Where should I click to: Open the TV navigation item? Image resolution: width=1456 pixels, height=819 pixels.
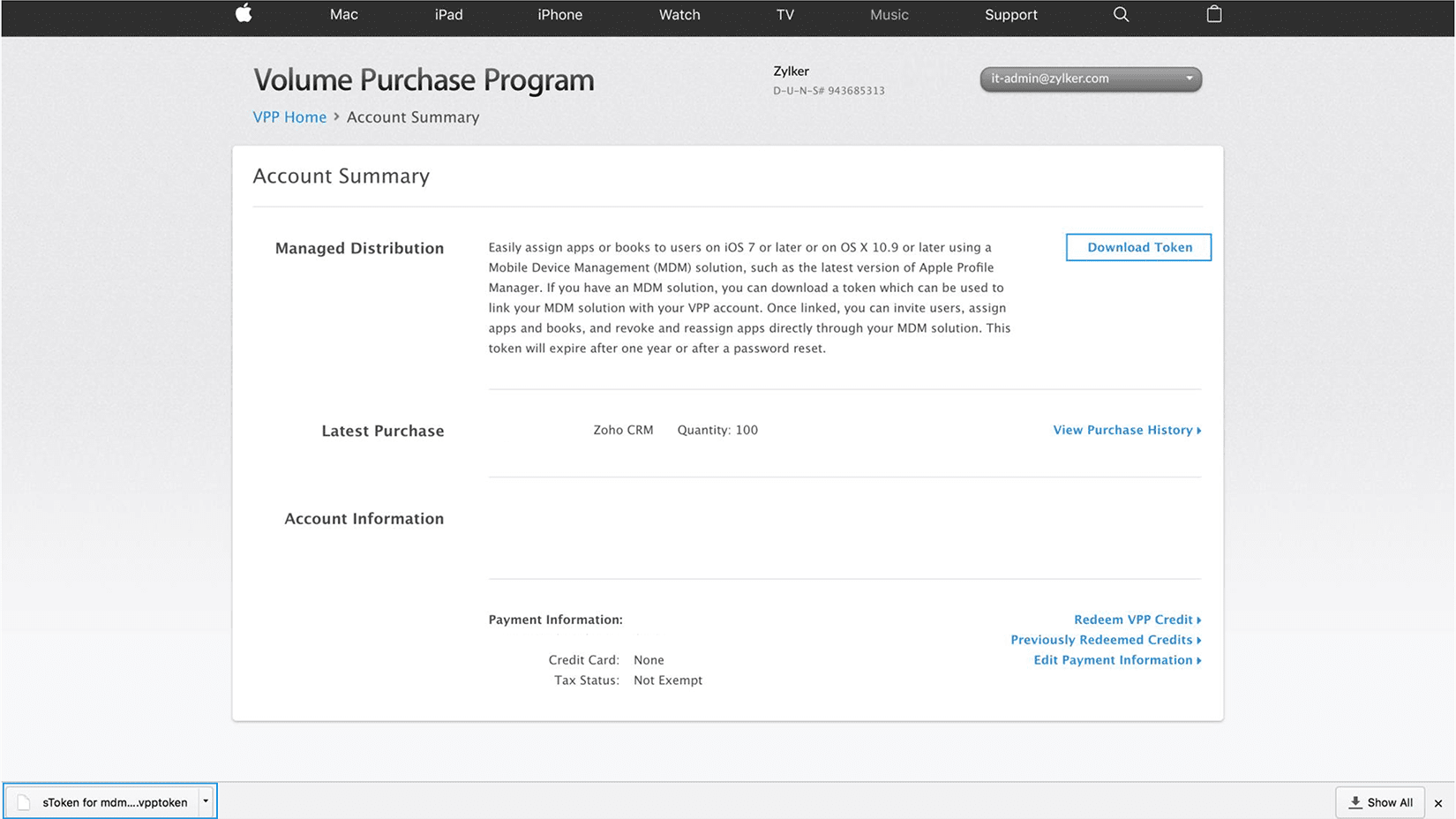tap(784, 15)
